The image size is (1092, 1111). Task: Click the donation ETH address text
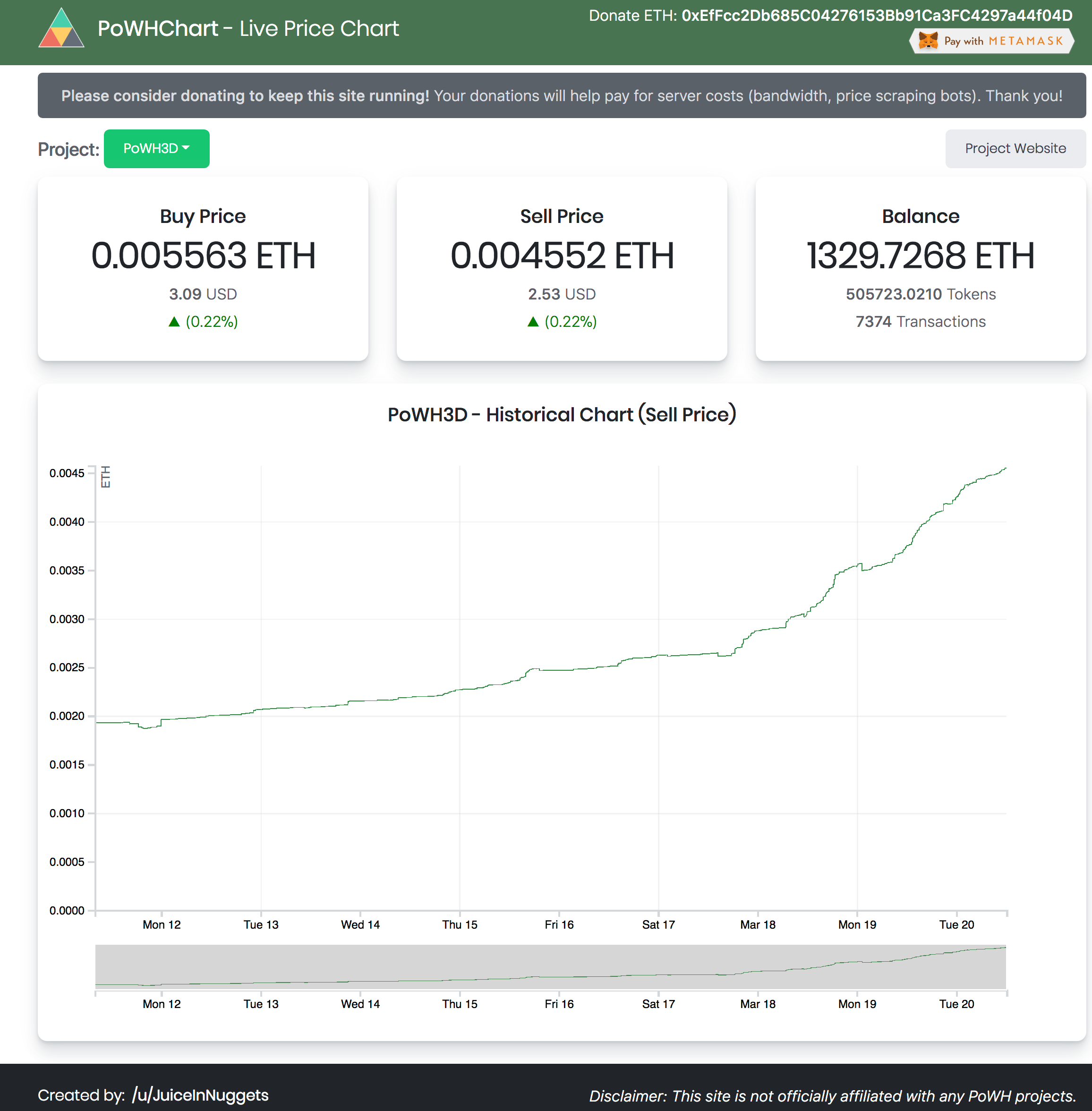point(876,16)
